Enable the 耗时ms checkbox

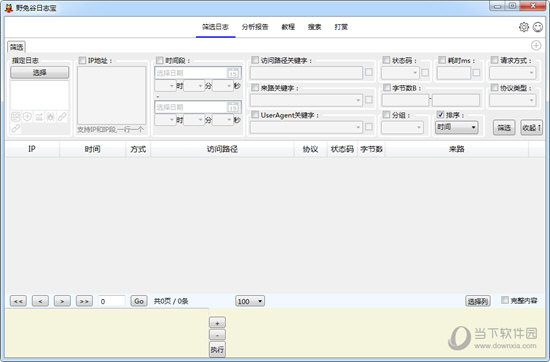coord(442,60)
